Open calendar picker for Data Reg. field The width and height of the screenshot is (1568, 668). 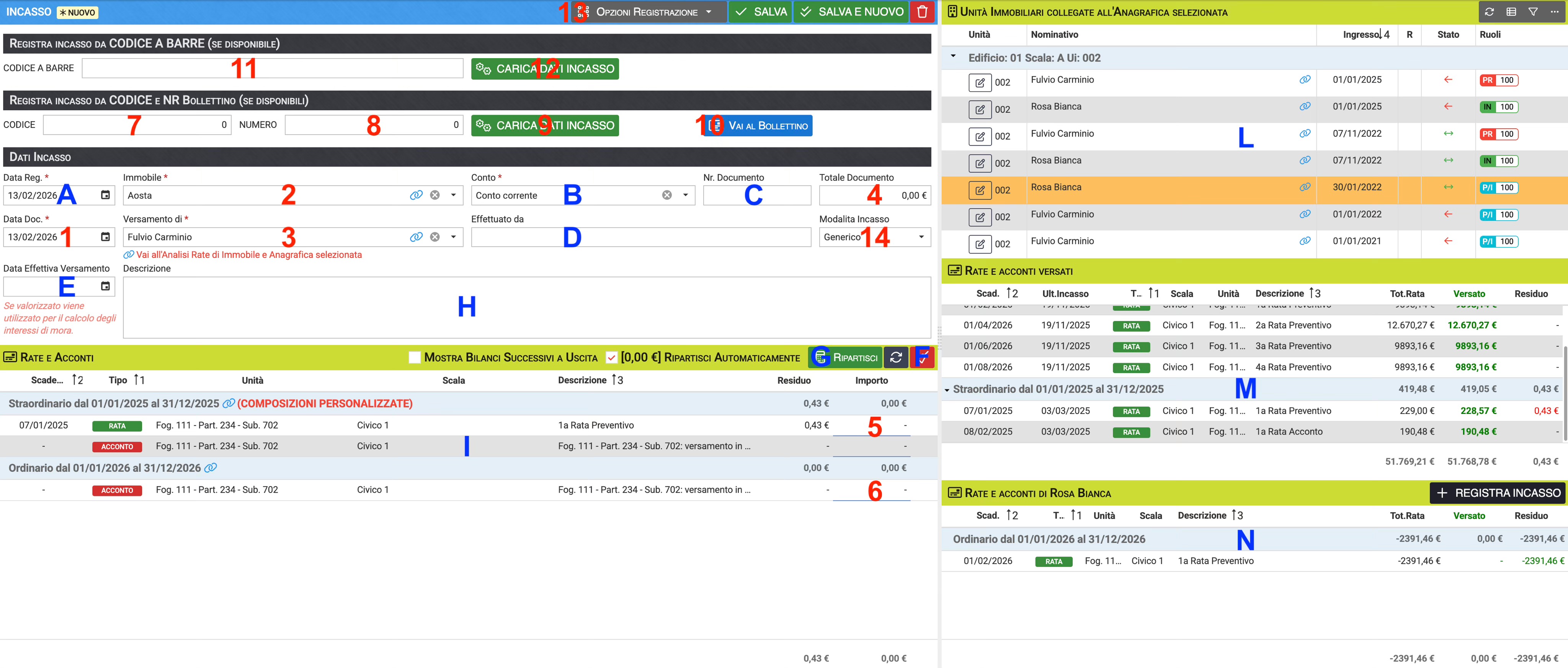coord(105,195)
